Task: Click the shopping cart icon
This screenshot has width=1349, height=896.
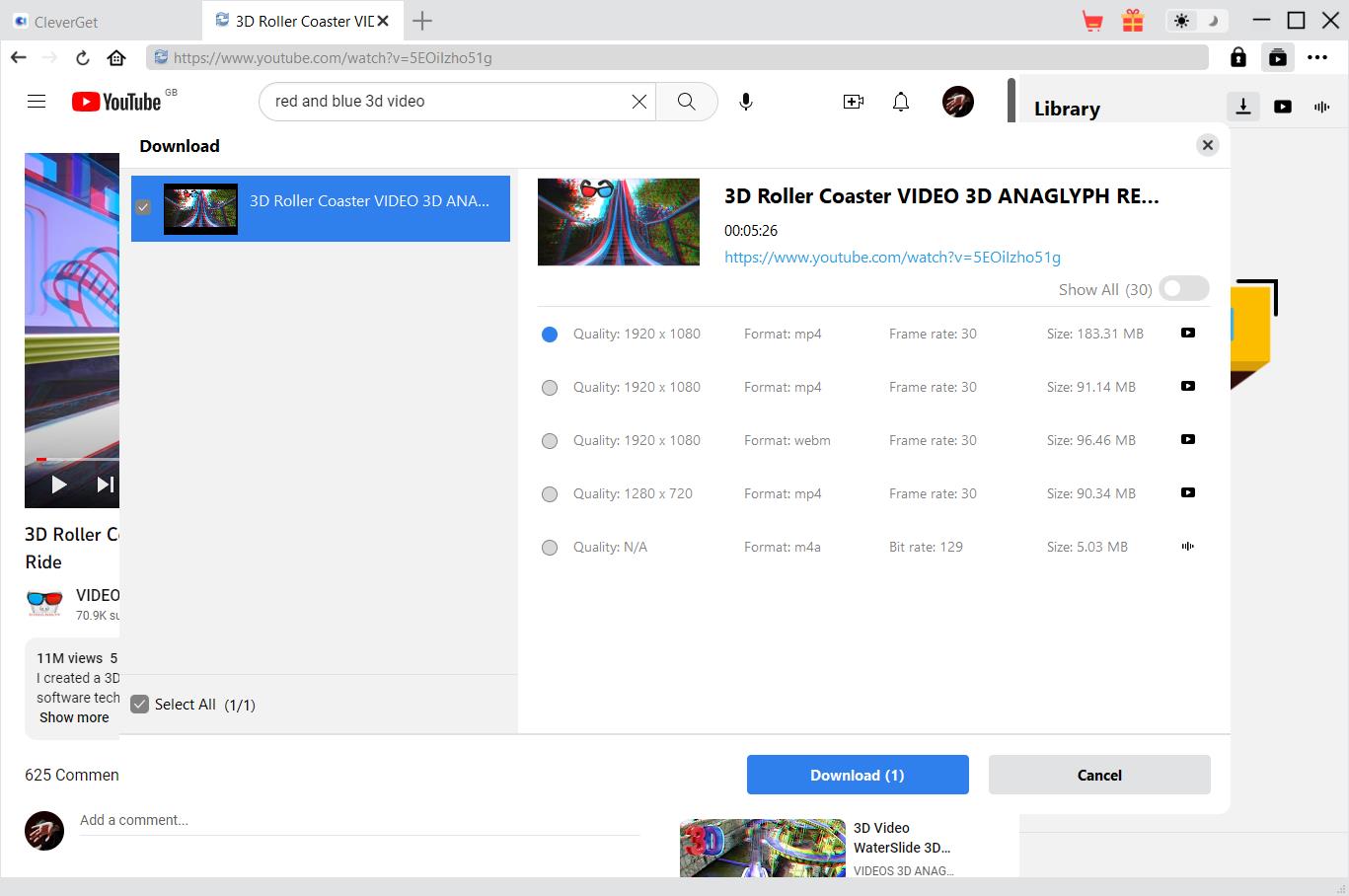Action: point(1091,21)
